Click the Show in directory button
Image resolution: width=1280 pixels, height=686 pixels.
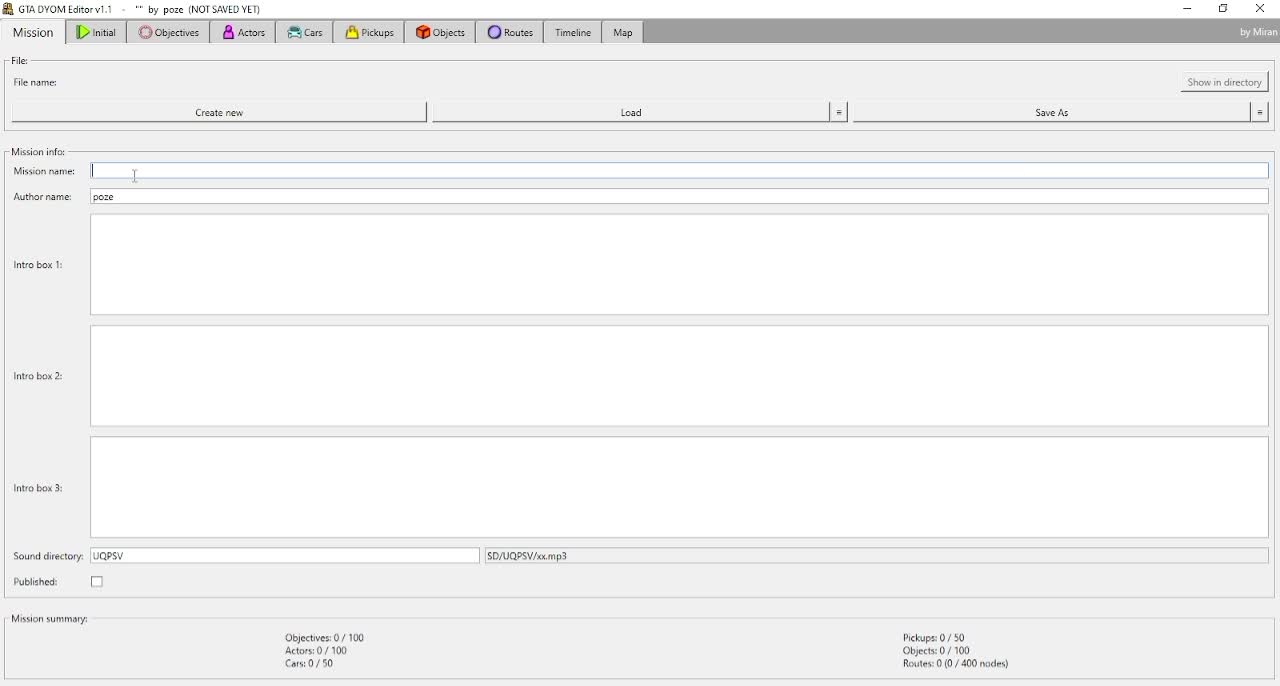click(x=1224, y=82)
